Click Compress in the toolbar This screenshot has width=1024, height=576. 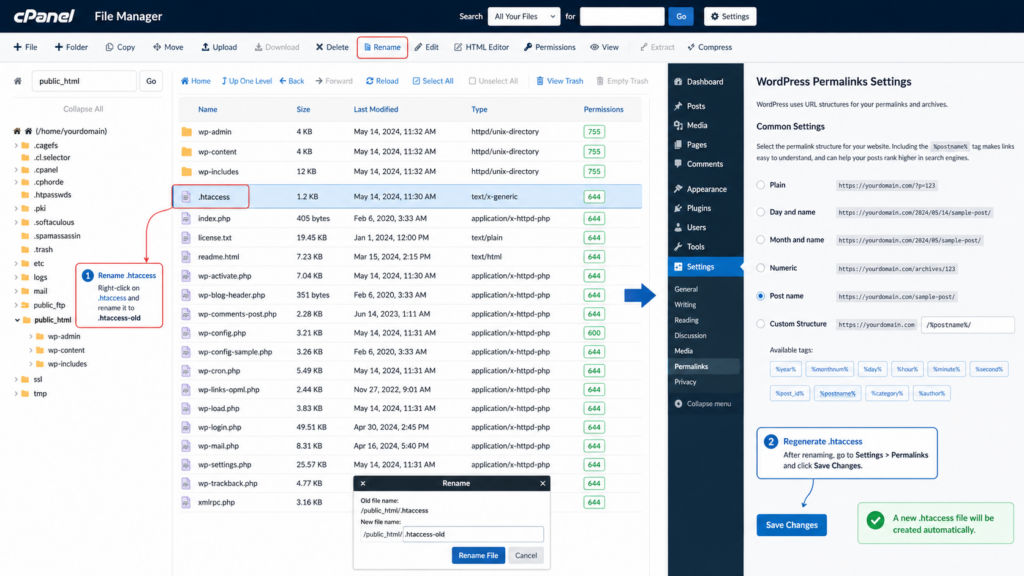coord(709,47)
